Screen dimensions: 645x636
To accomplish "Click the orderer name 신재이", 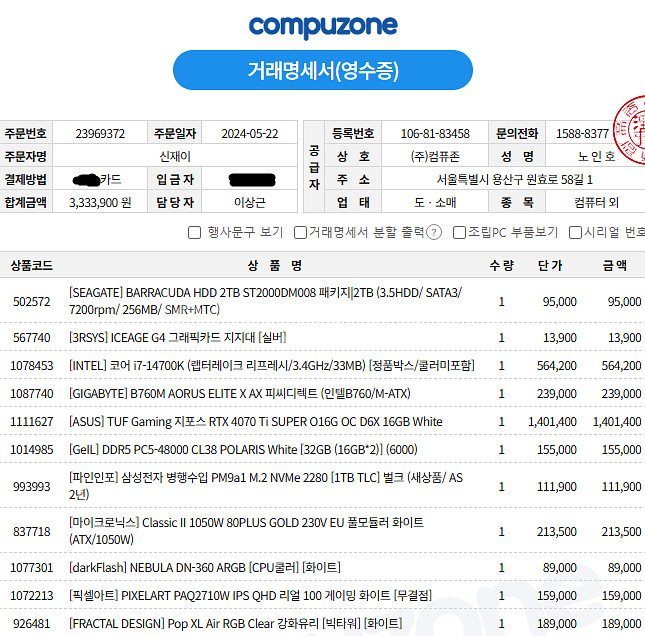I will (175, 156).
